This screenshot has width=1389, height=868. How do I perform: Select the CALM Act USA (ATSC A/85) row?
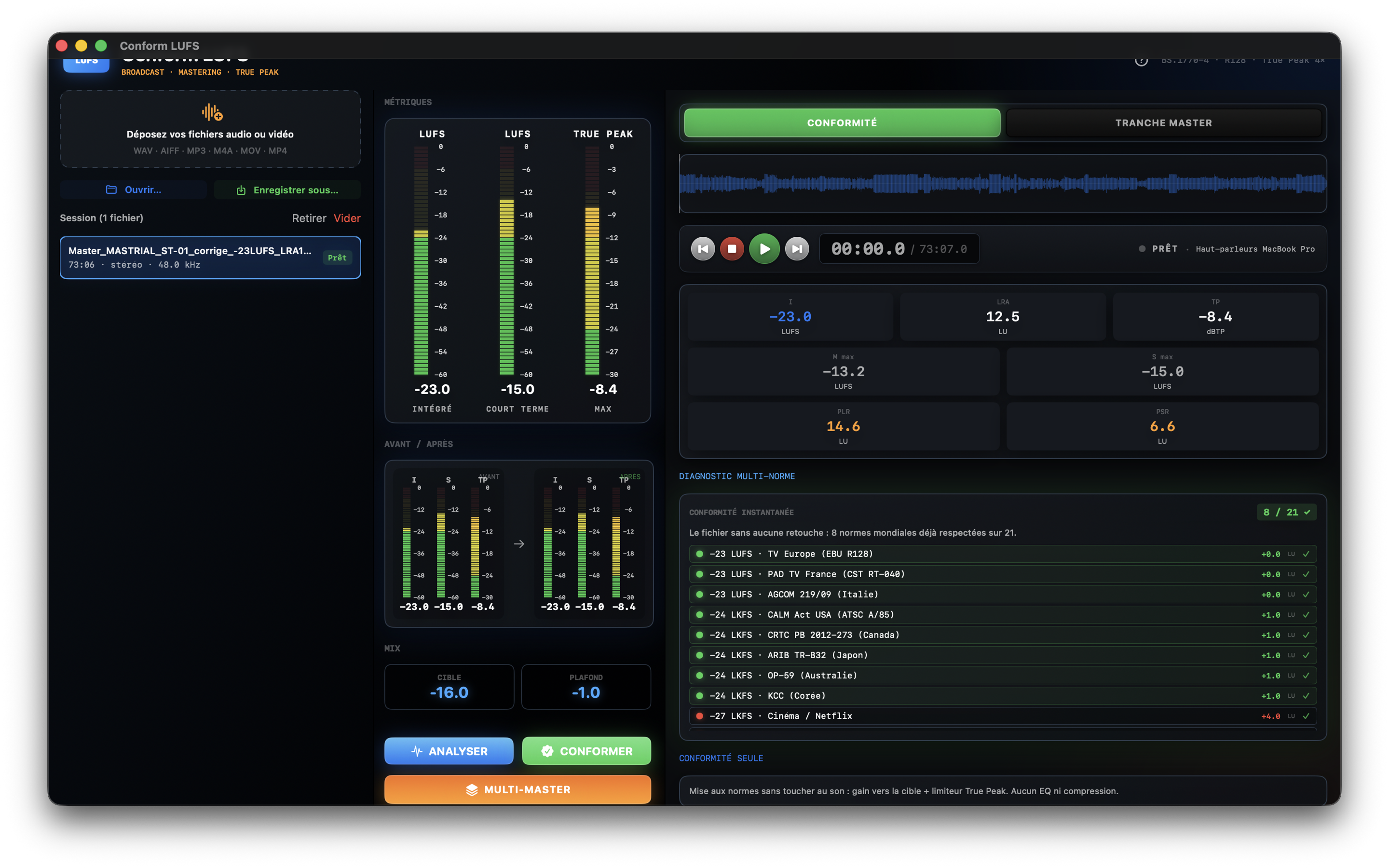(x=1002, y=615)
